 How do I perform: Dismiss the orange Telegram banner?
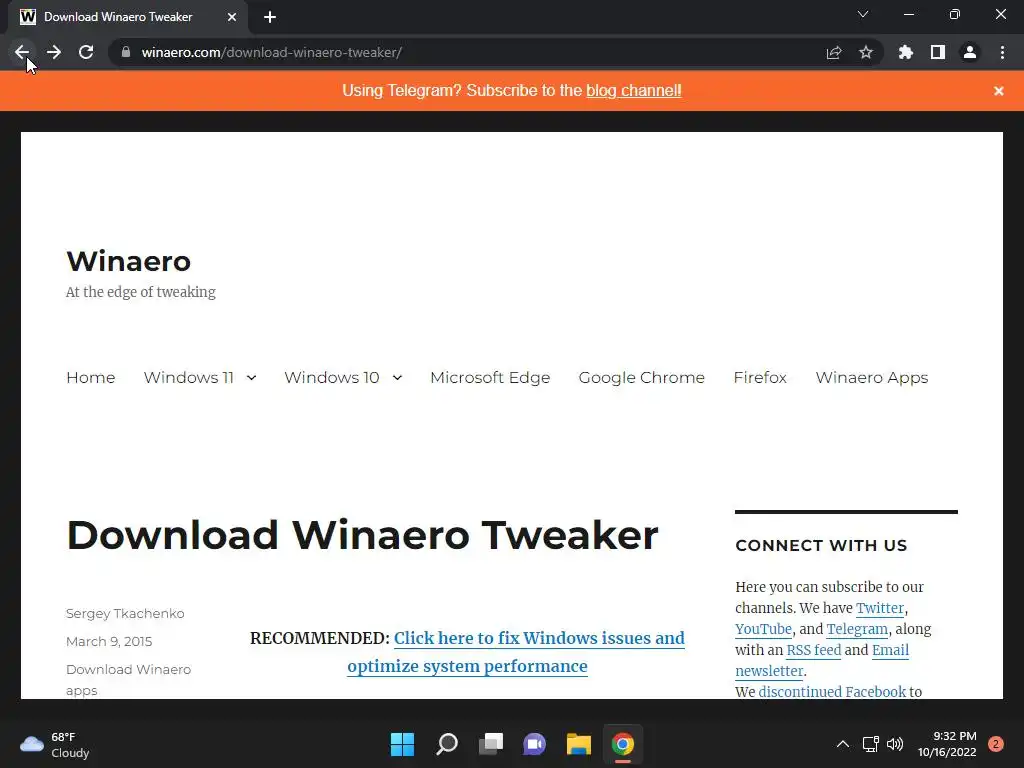coord(999,91)
